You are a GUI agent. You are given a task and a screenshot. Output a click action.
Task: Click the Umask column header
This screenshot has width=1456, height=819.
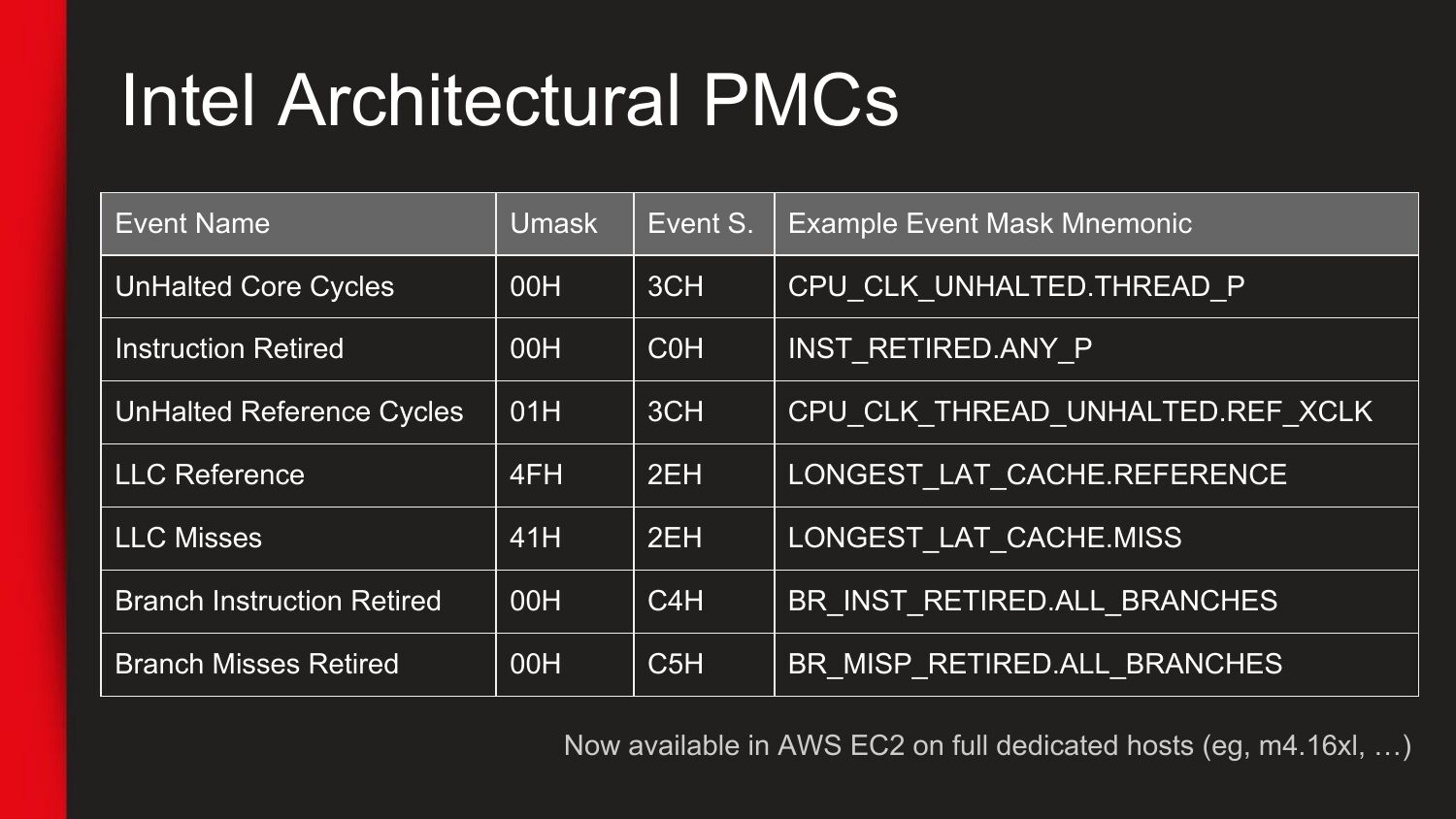click(553, 224)
